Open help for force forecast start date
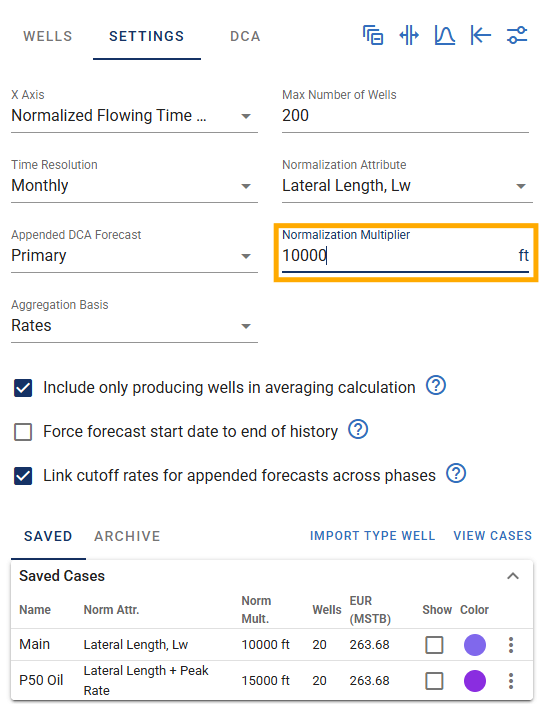546x704 pixels. (x=358, y=430)
